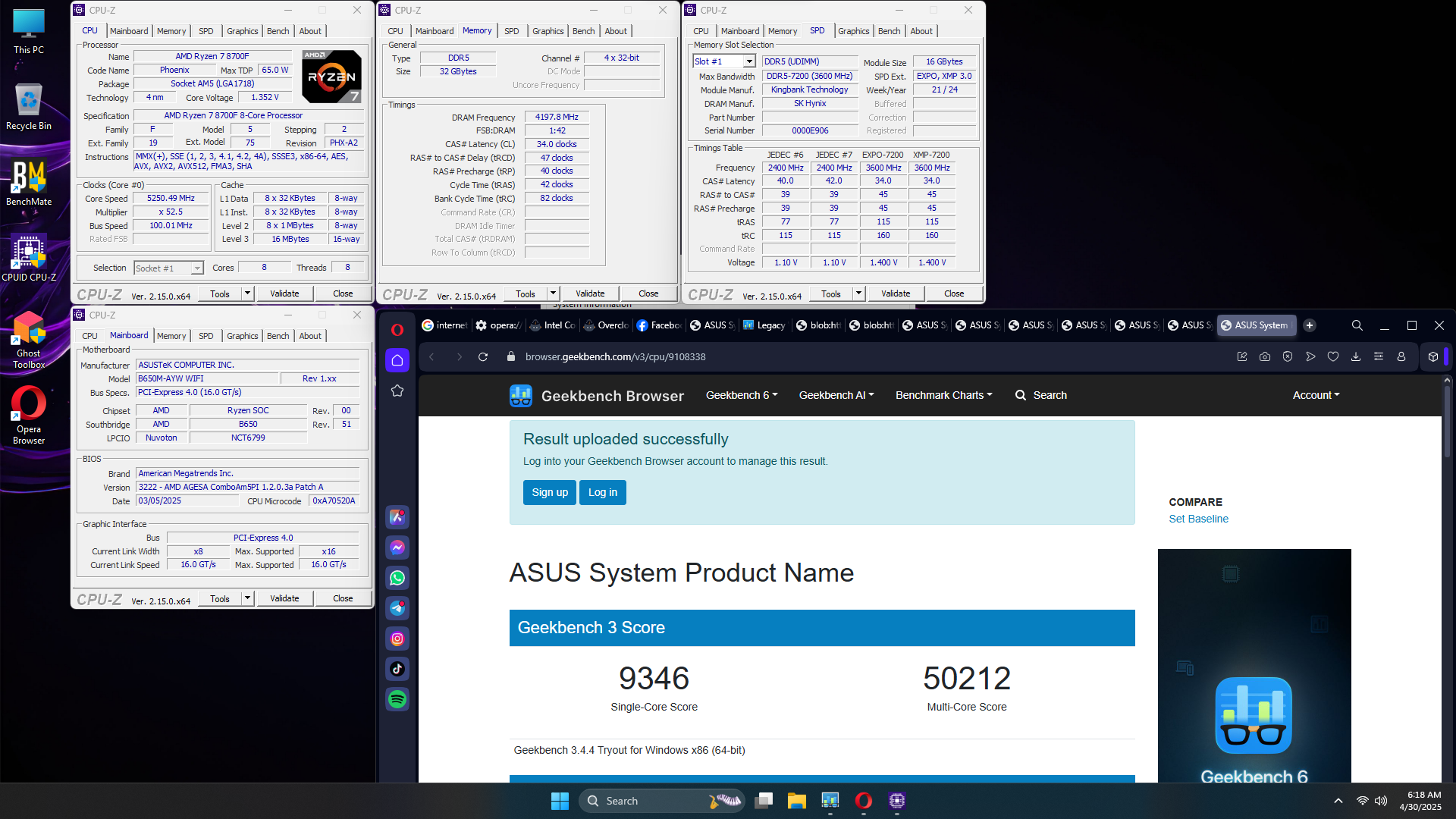The width and height of the screenshot is (1456, 819).
Task: Open ad blocker shield icon in address bar
Action: 1288,356
